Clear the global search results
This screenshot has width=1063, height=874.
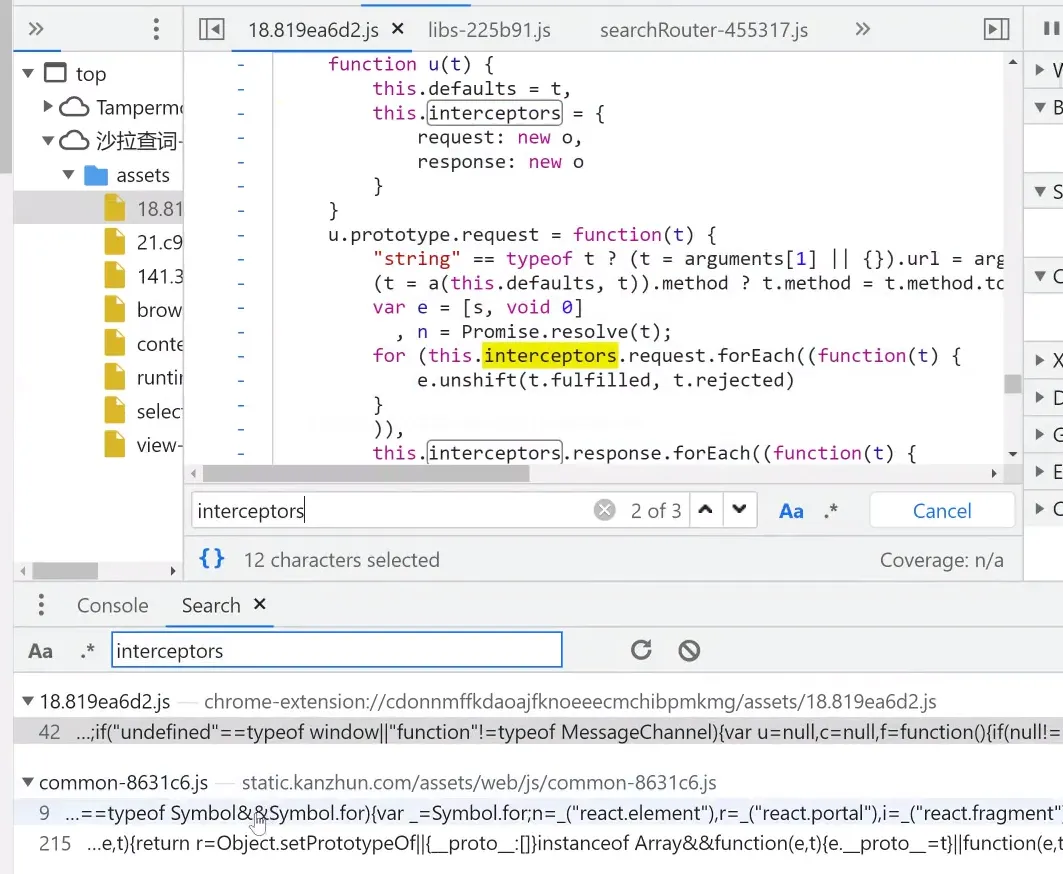click(689, 650)
